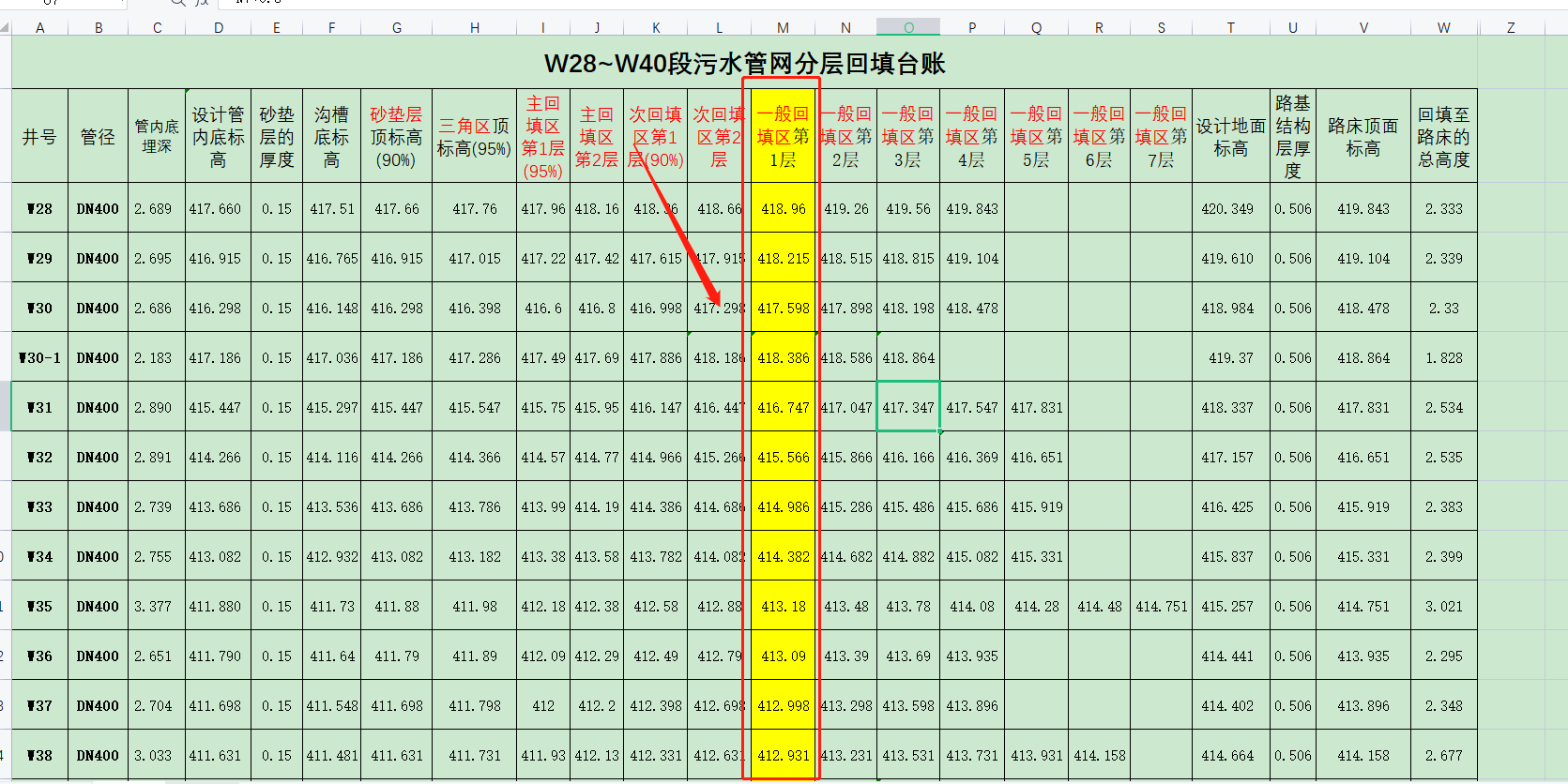
Task: Click the cell with value 2.739
Action: pyautogui.click(x=157, y=506)
